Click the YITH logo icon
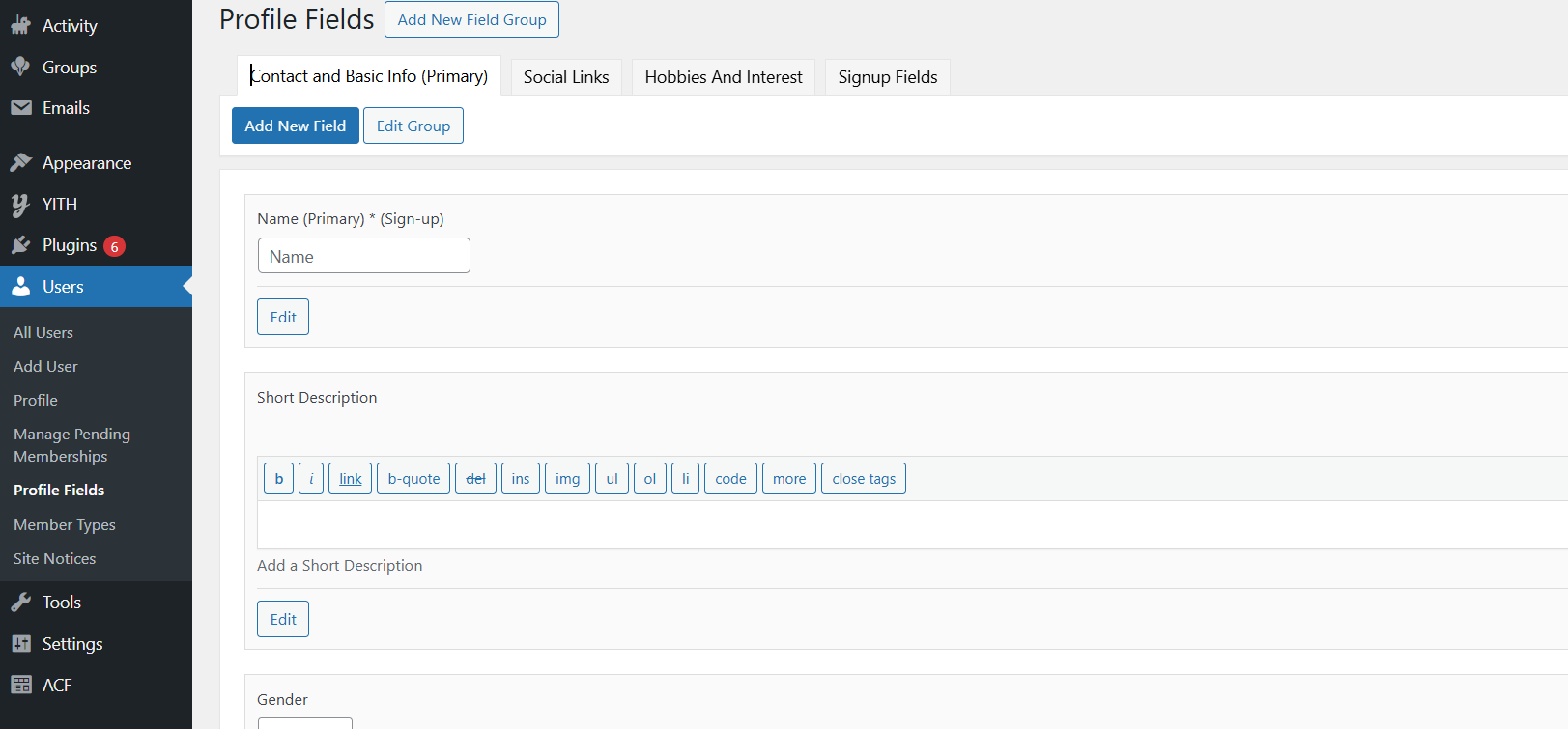 pos(20,205)
